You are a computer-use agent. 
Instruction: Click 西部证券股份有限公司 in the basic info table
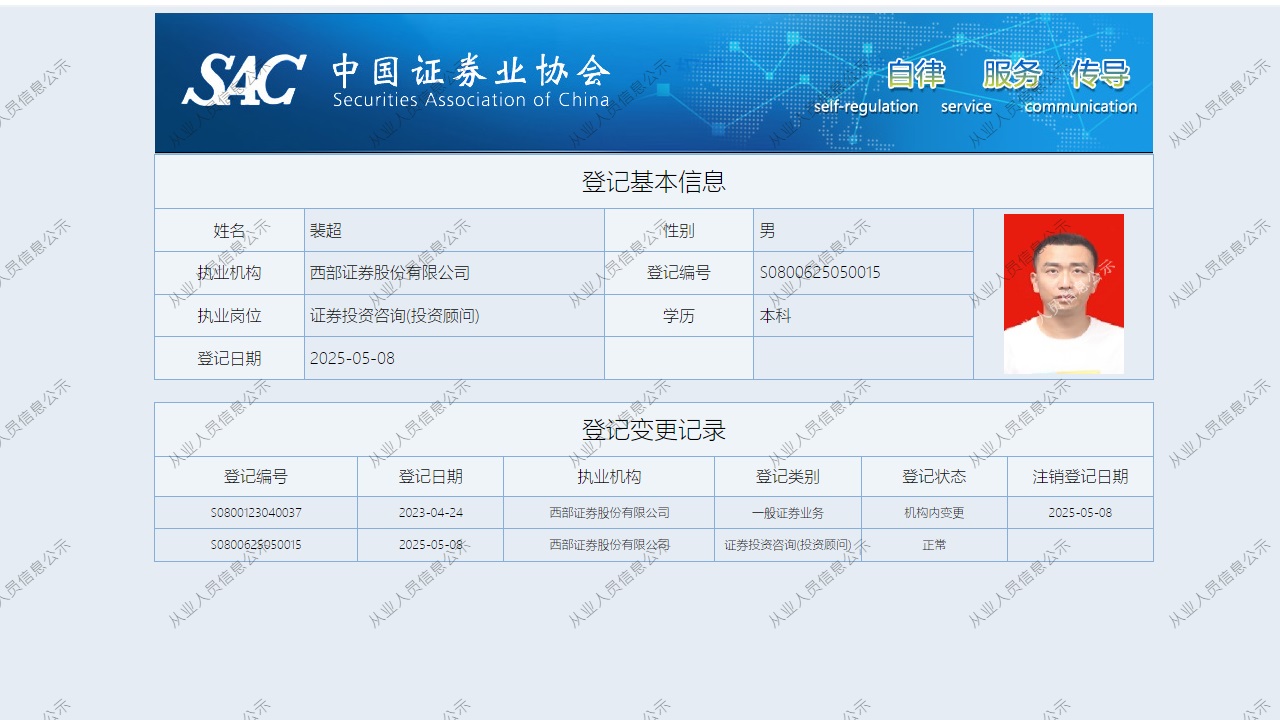(x=390, y=273)
